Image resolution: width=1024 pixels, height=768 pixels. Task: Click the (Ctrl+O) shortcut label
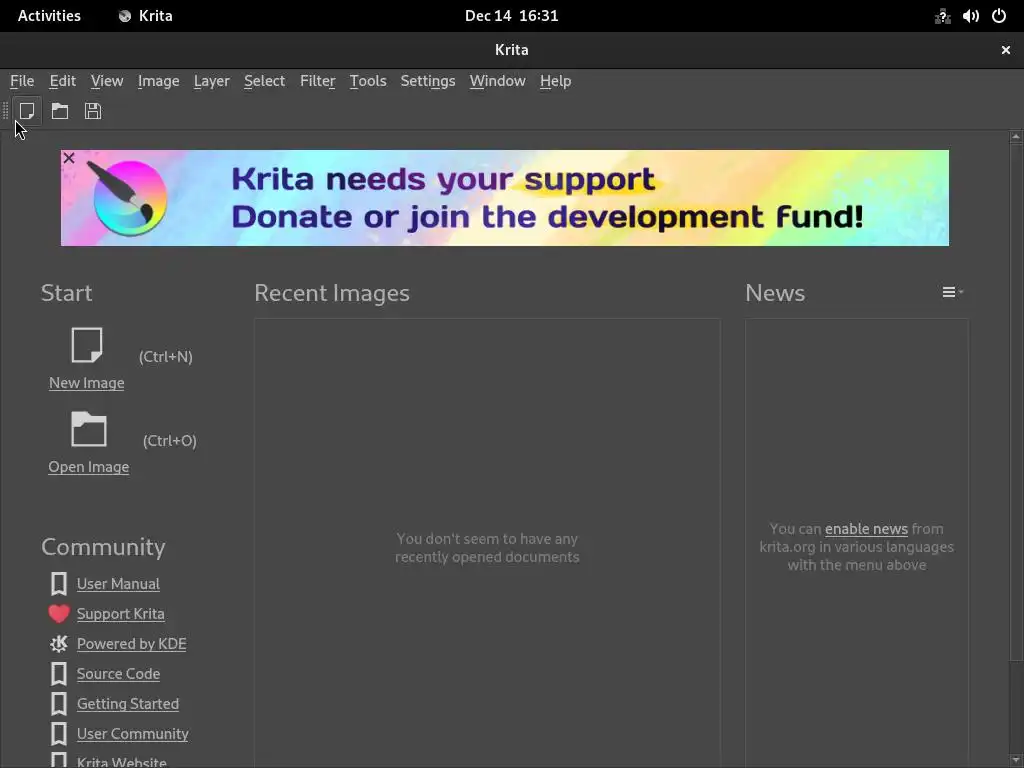point(170,441)
